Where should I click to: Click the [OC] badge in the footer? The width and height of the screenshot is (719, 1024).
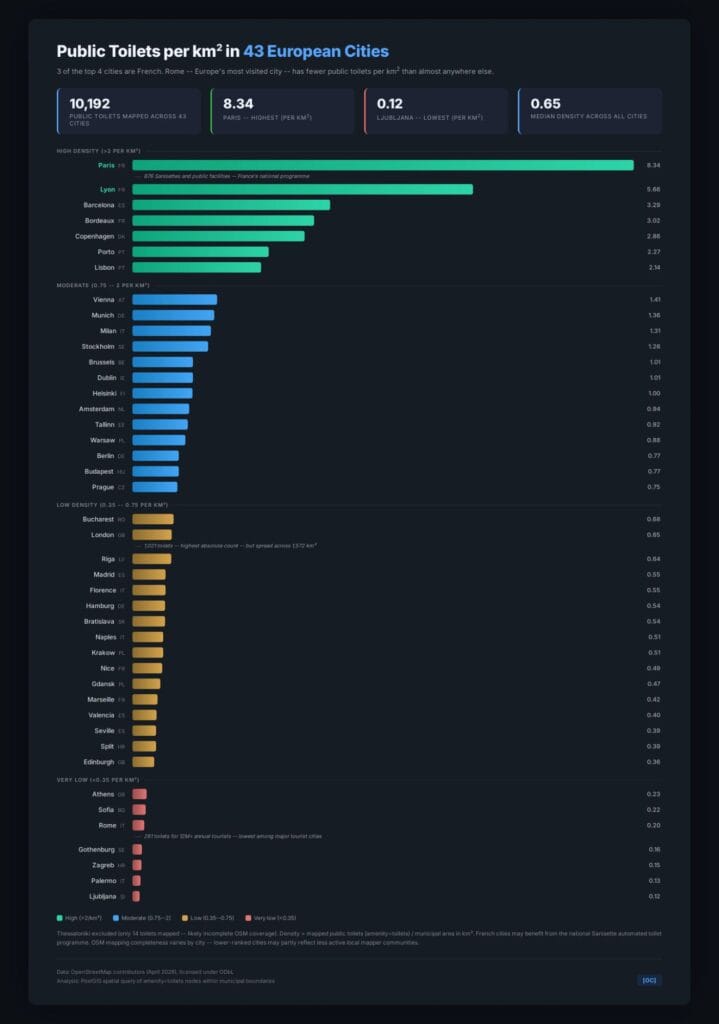(648, 979)
